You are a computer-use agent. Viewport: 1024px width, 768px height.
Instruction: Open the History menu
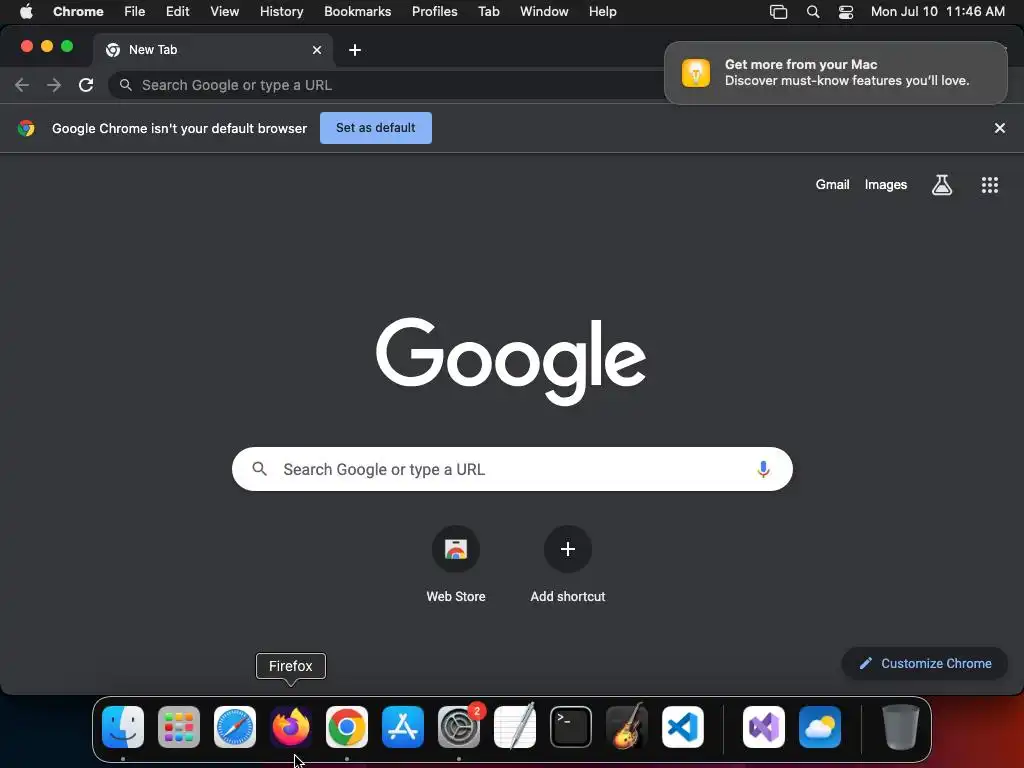click(281, 12)
